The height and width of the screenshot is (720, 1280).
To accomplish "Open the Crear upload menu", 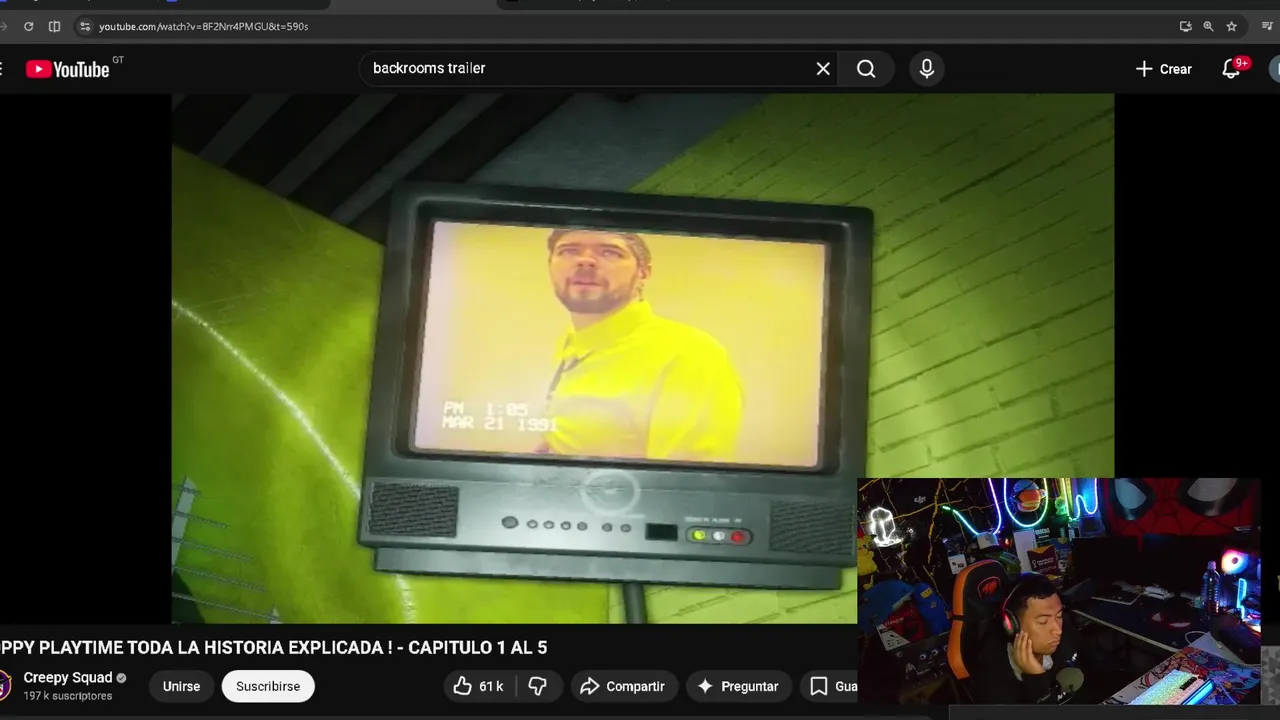I will (1164, 69).
